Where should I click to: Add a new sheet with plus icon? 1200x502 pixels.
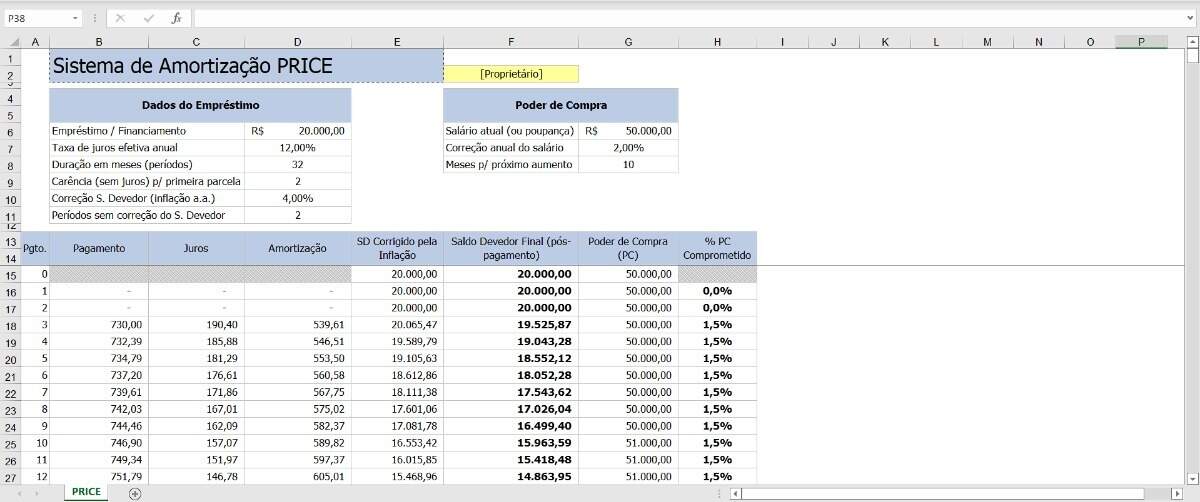click(135, 493)
